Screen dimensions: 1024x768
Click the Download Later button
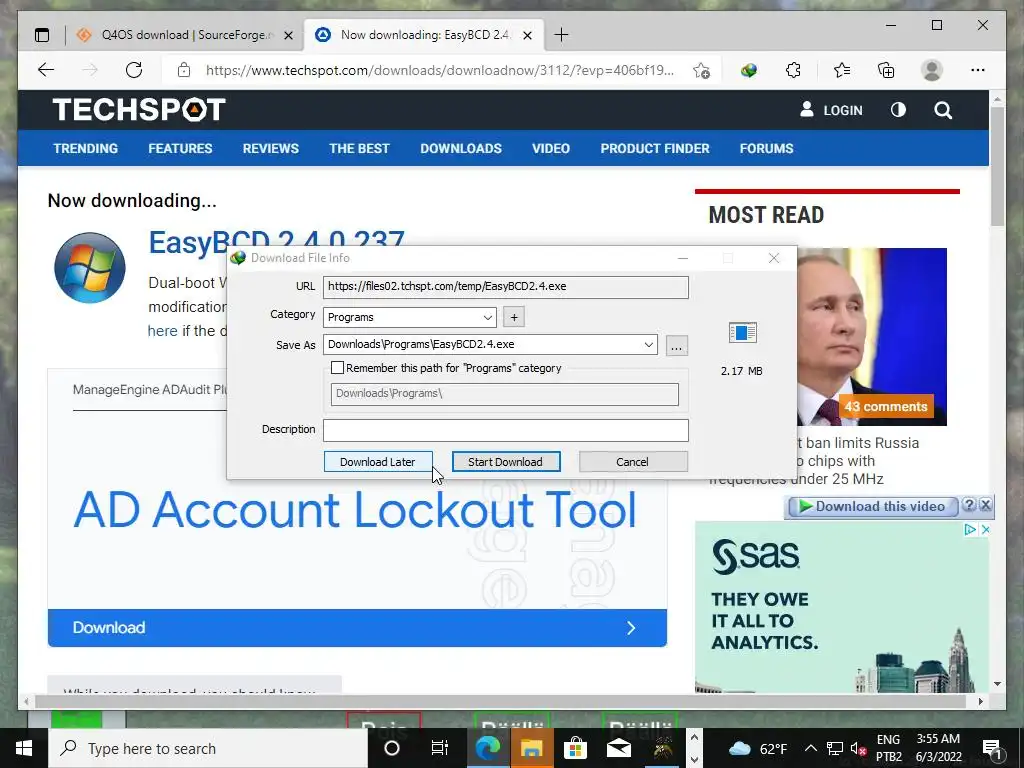pos(378,462)
